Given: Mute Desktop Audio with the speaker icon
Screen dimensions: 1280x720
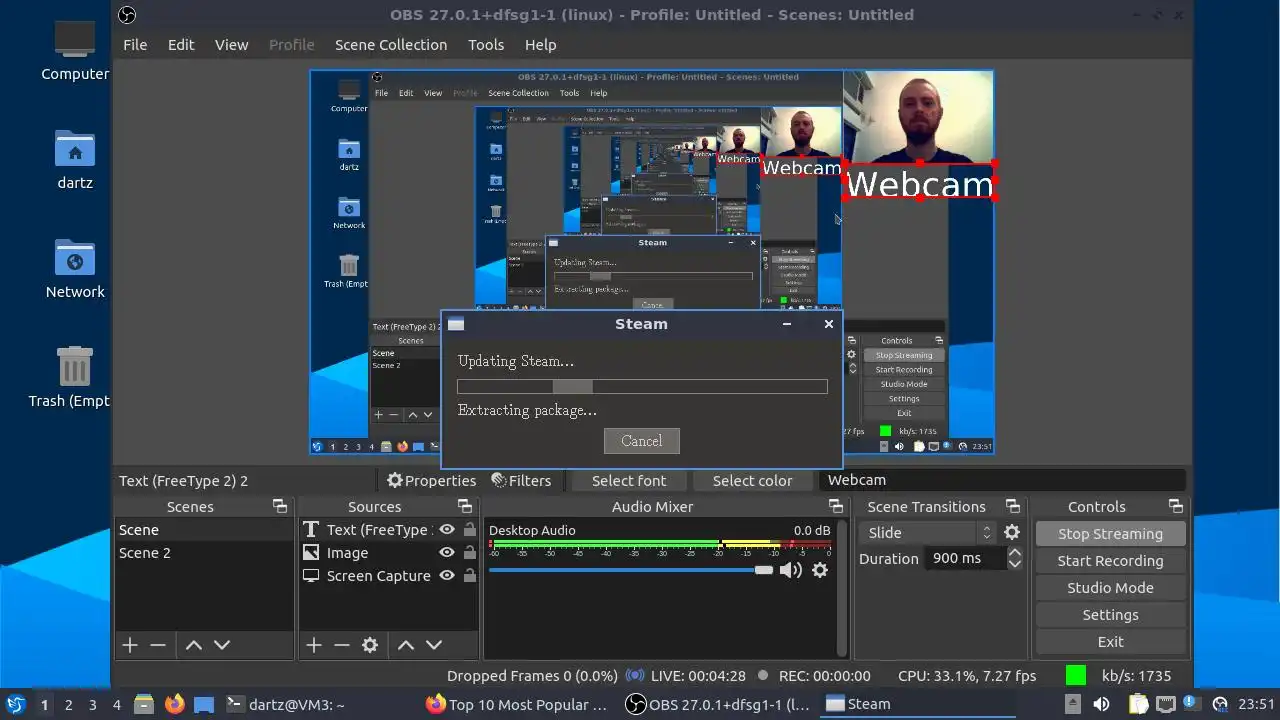Looking at the screenshot, I should [x=791, y=570].
